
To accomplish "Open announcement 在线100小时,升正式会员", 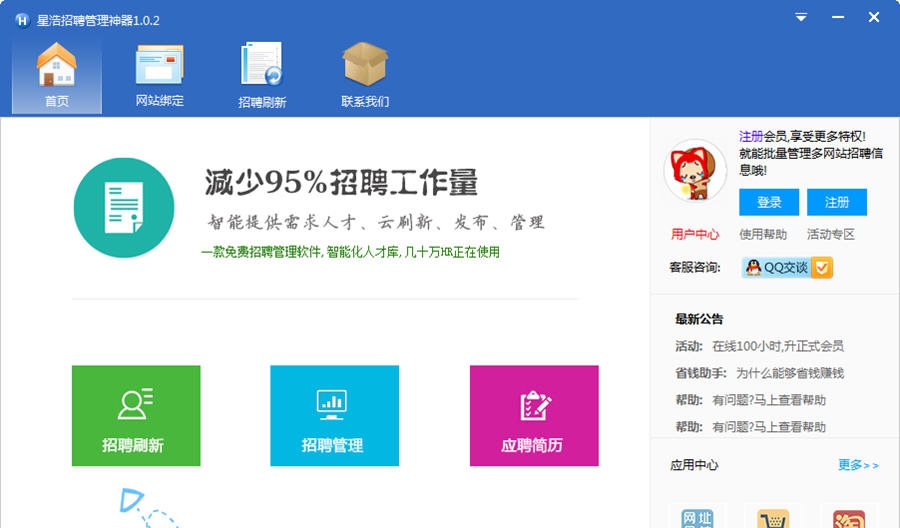I will click(778, 346).
